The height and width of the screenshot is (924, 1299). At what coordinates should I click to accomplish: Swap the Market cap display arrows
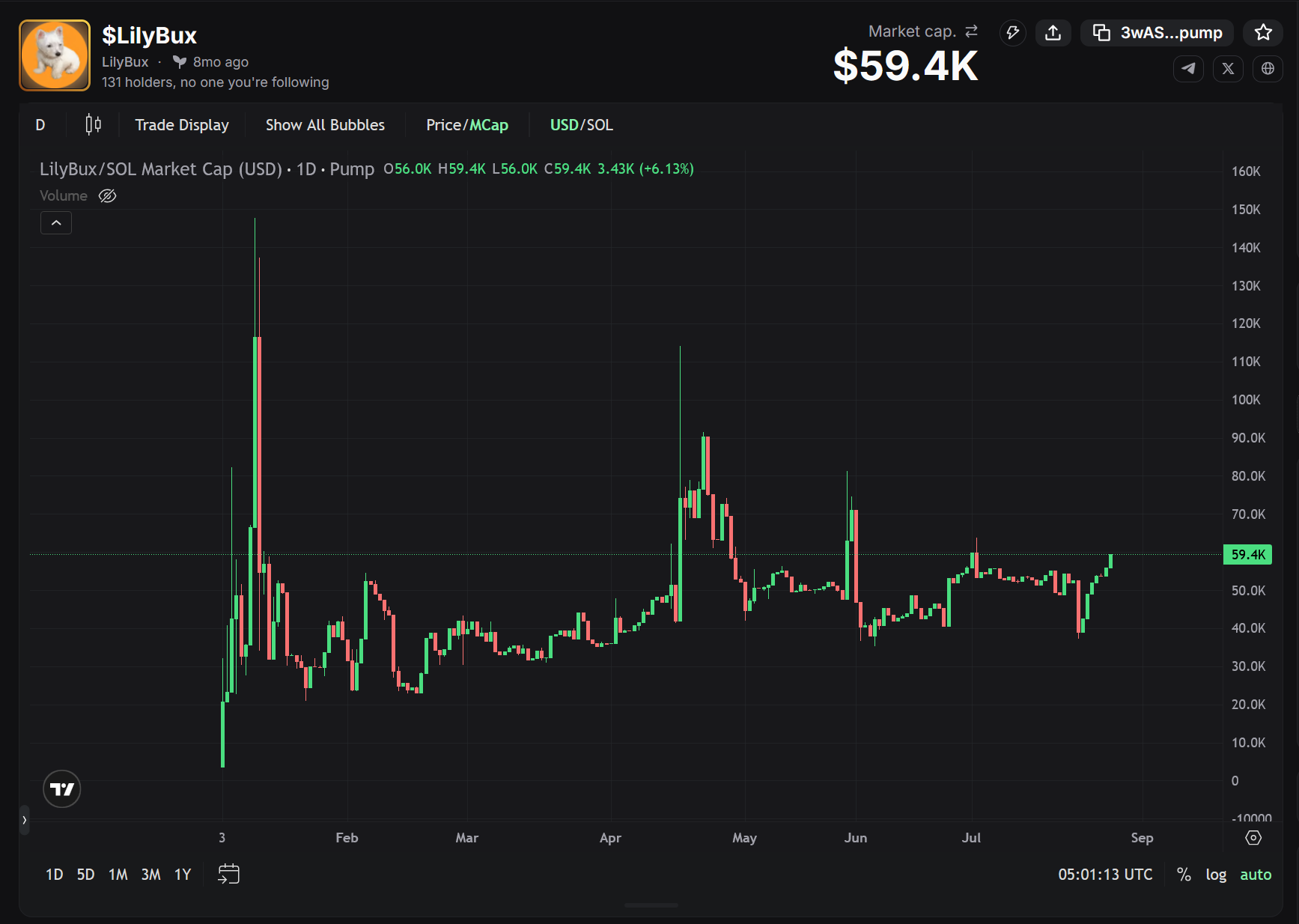971,31
